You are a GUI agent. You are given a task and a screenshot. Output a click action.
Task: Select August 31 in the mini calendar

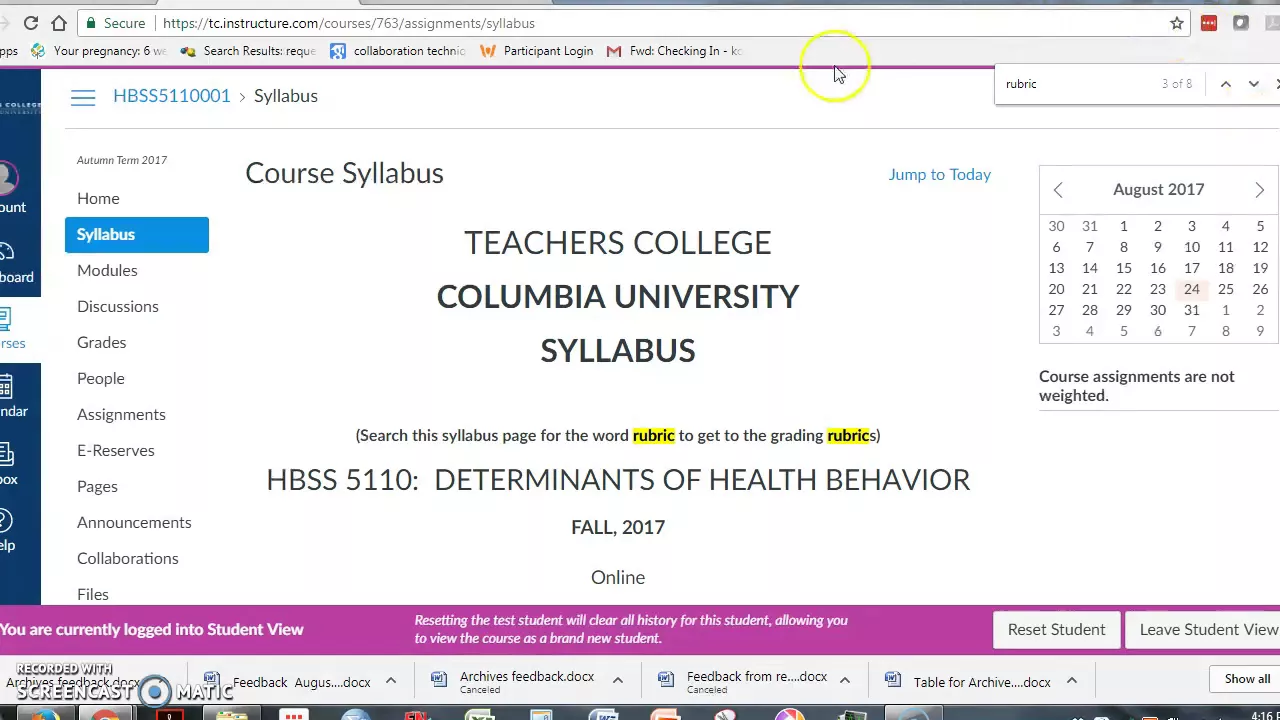pos(1192,310)
